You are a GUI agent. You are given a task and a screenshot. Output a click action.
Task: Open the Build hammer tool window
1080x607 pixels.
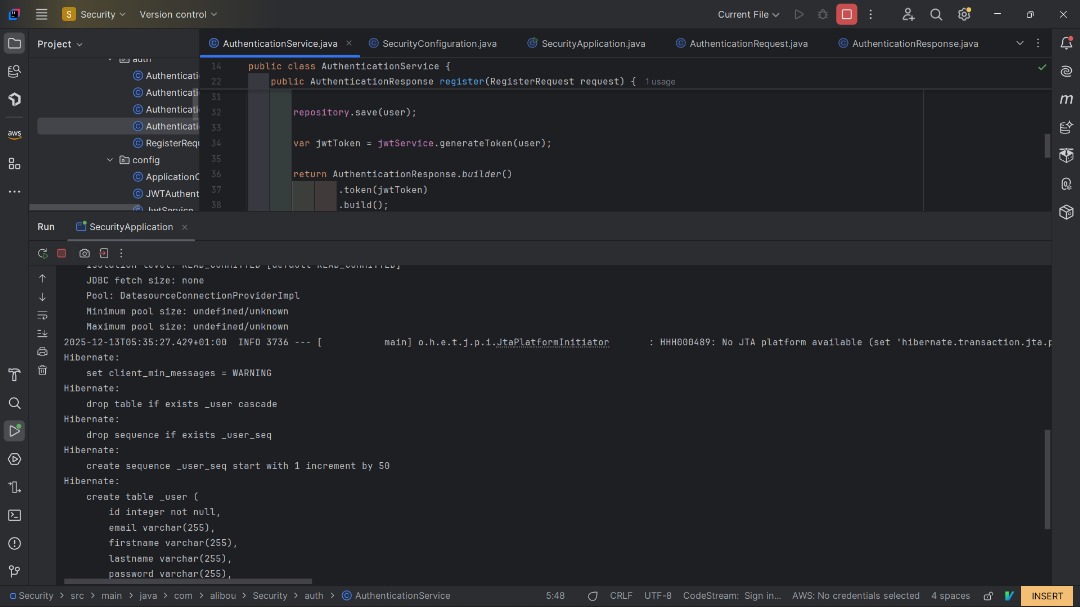[x=14, y=375]
